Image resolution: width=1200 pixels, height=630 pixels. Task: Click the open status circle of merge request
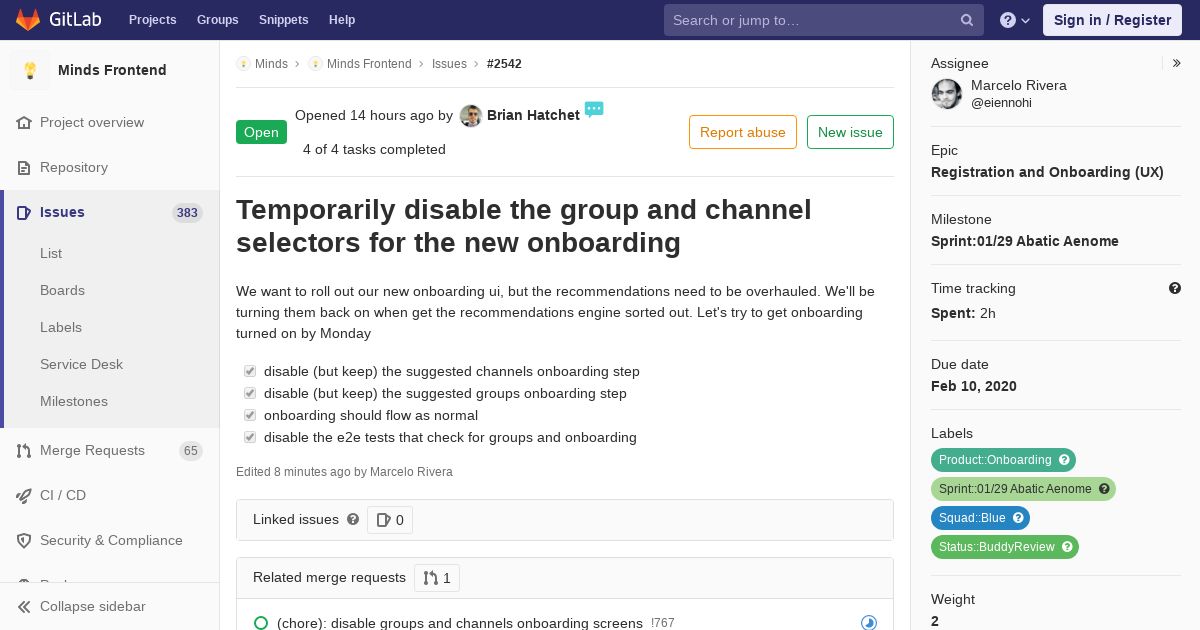[x=261, y=623]
